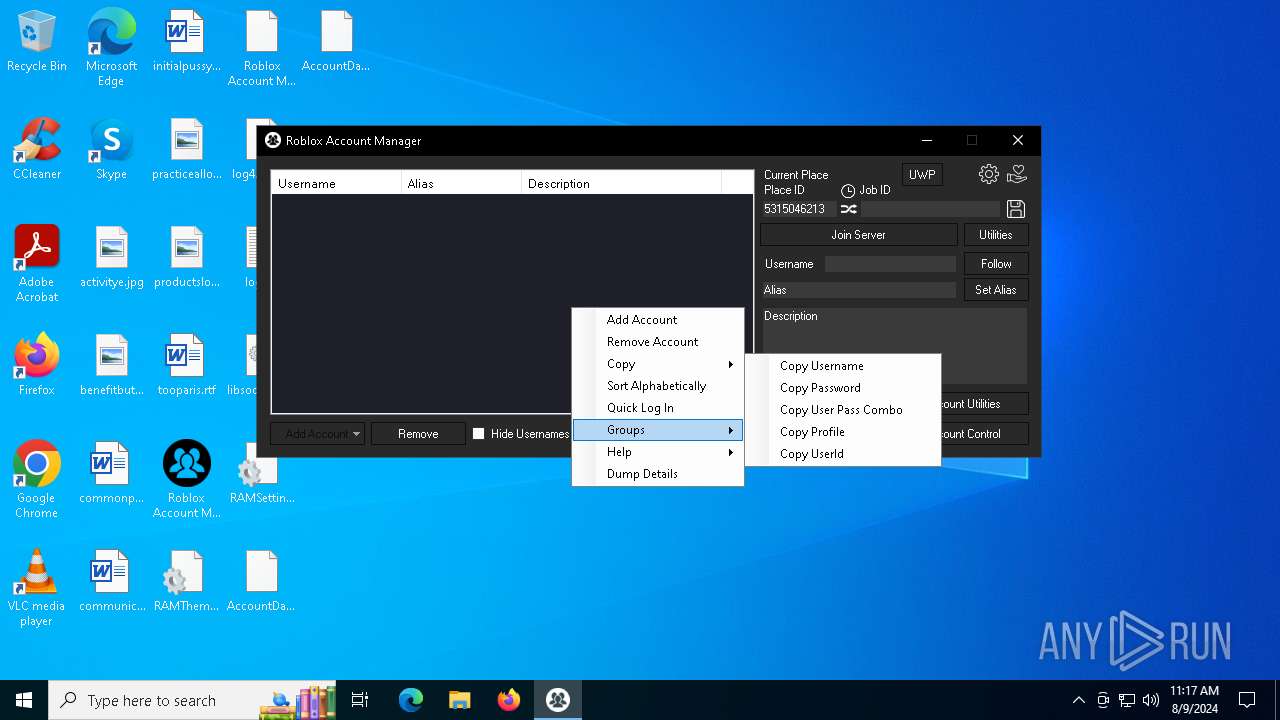Click the Job ID input field
Viewport: 1280px width, 720px height.
coord(931,209)
